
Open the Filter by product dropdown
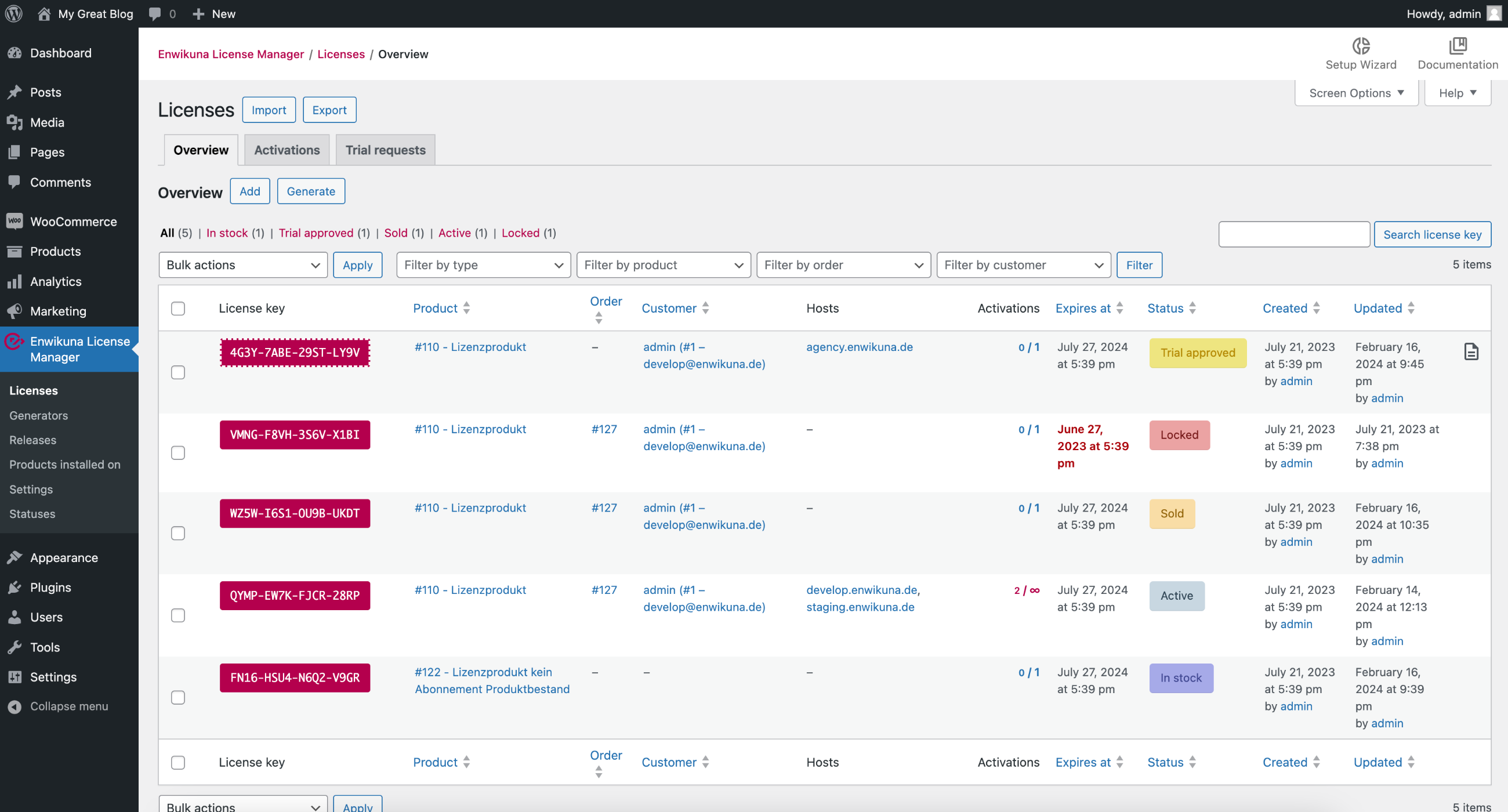click(x=663, y=264)
